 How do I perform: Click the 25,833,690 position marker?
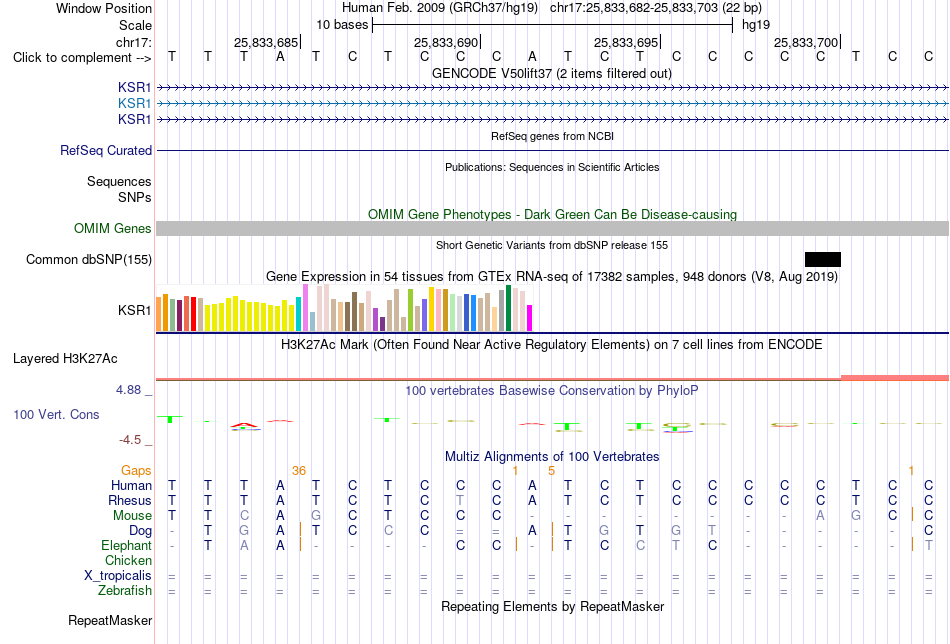pyautogui.click(x=447, y=42)
